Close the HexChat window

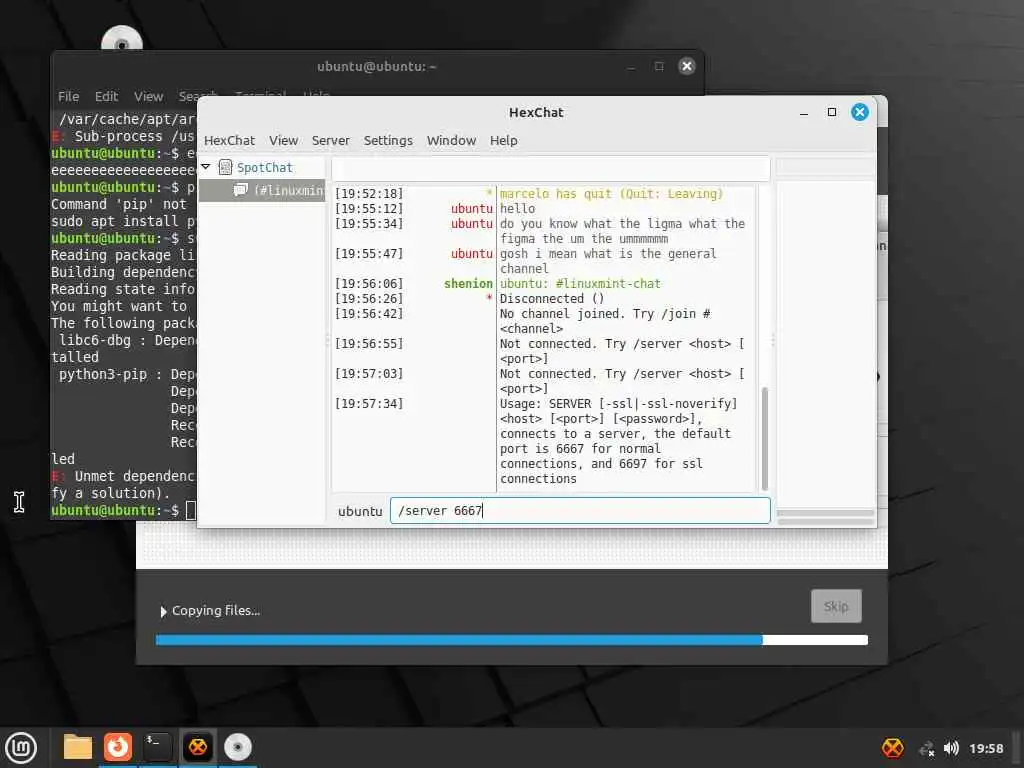(x=859, y=112)
